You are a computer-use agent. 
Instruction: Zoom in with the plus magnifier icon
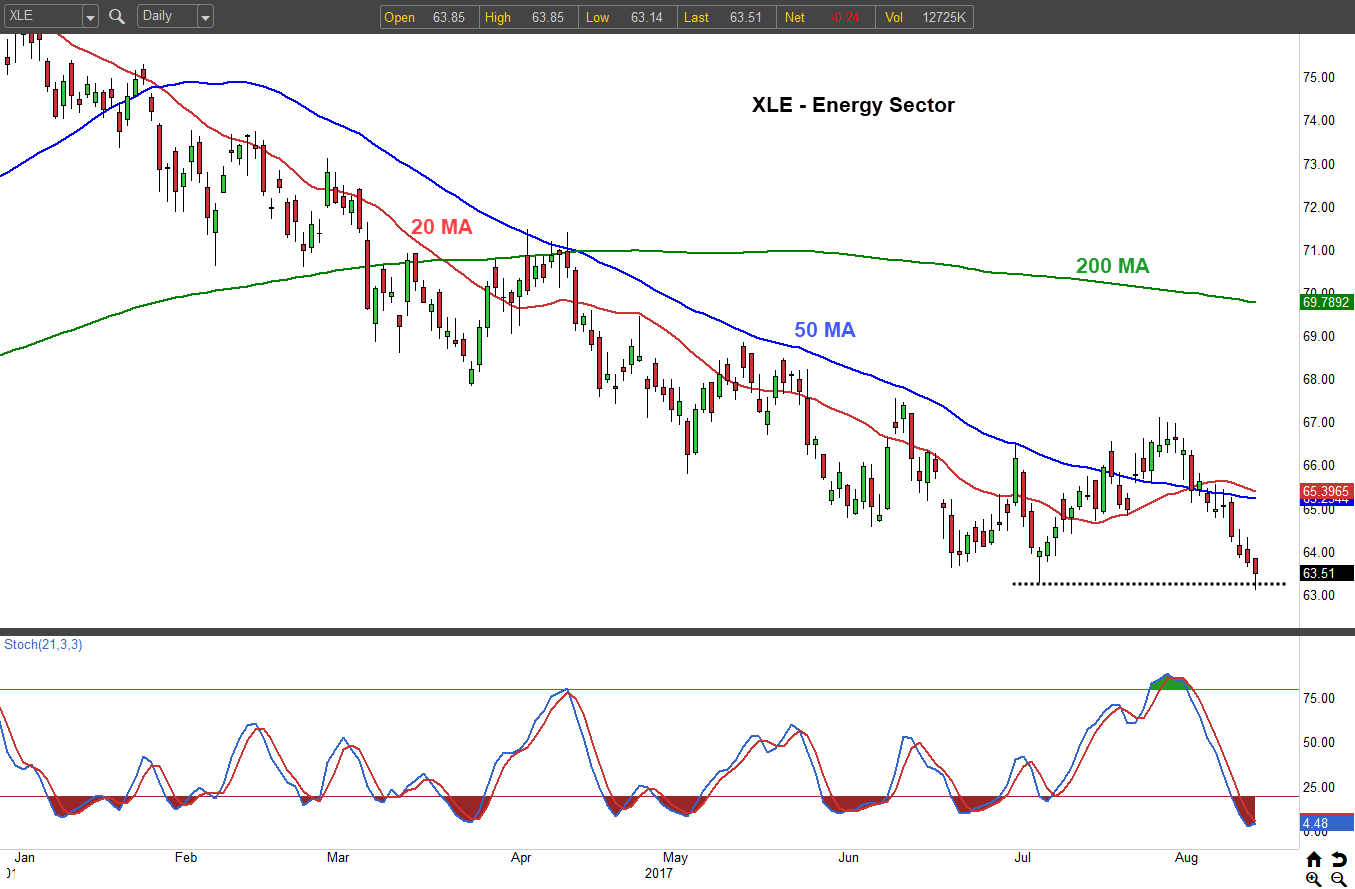pyautogui.click(x=1314, y=879)
